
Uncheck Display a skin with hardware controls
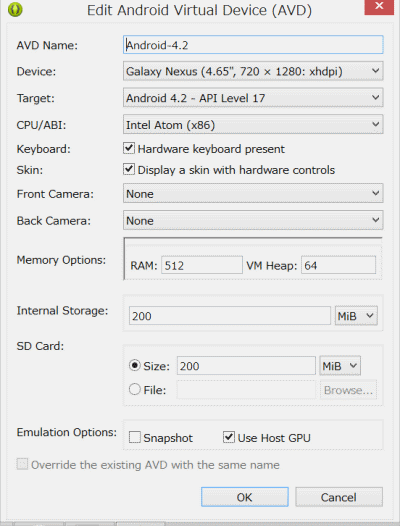[129, 169]
